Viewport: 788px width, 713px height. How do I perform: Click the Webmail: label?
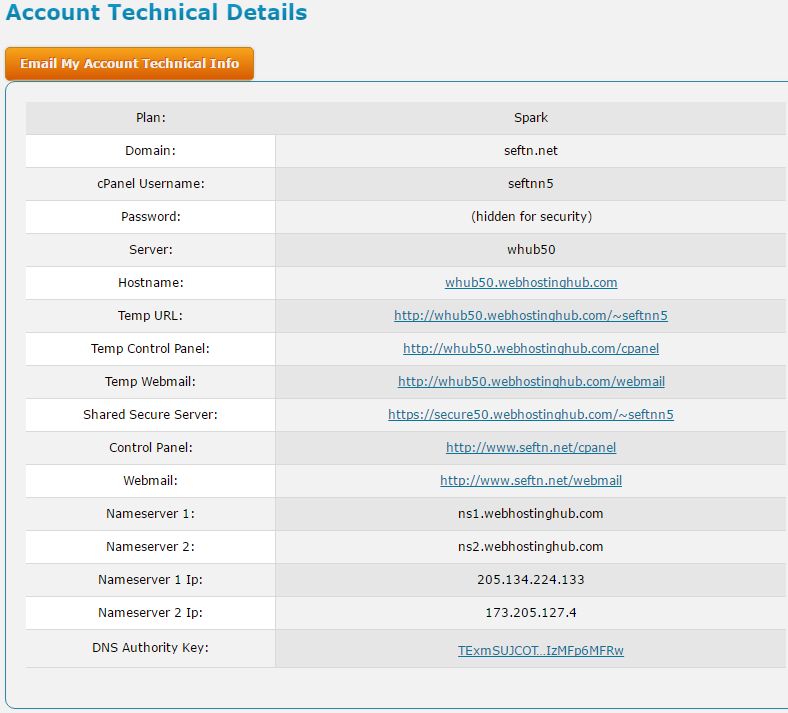(150, 480)
